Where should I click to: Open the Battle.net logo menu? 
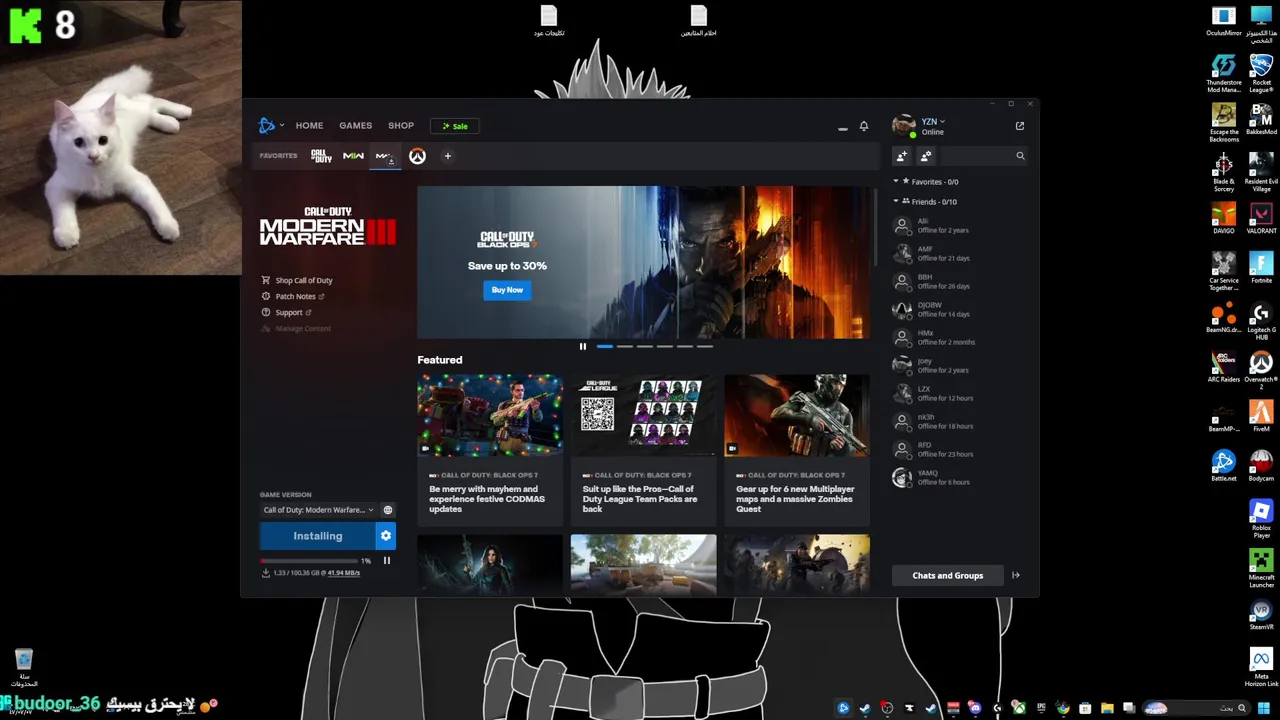(x=269, y=125)
